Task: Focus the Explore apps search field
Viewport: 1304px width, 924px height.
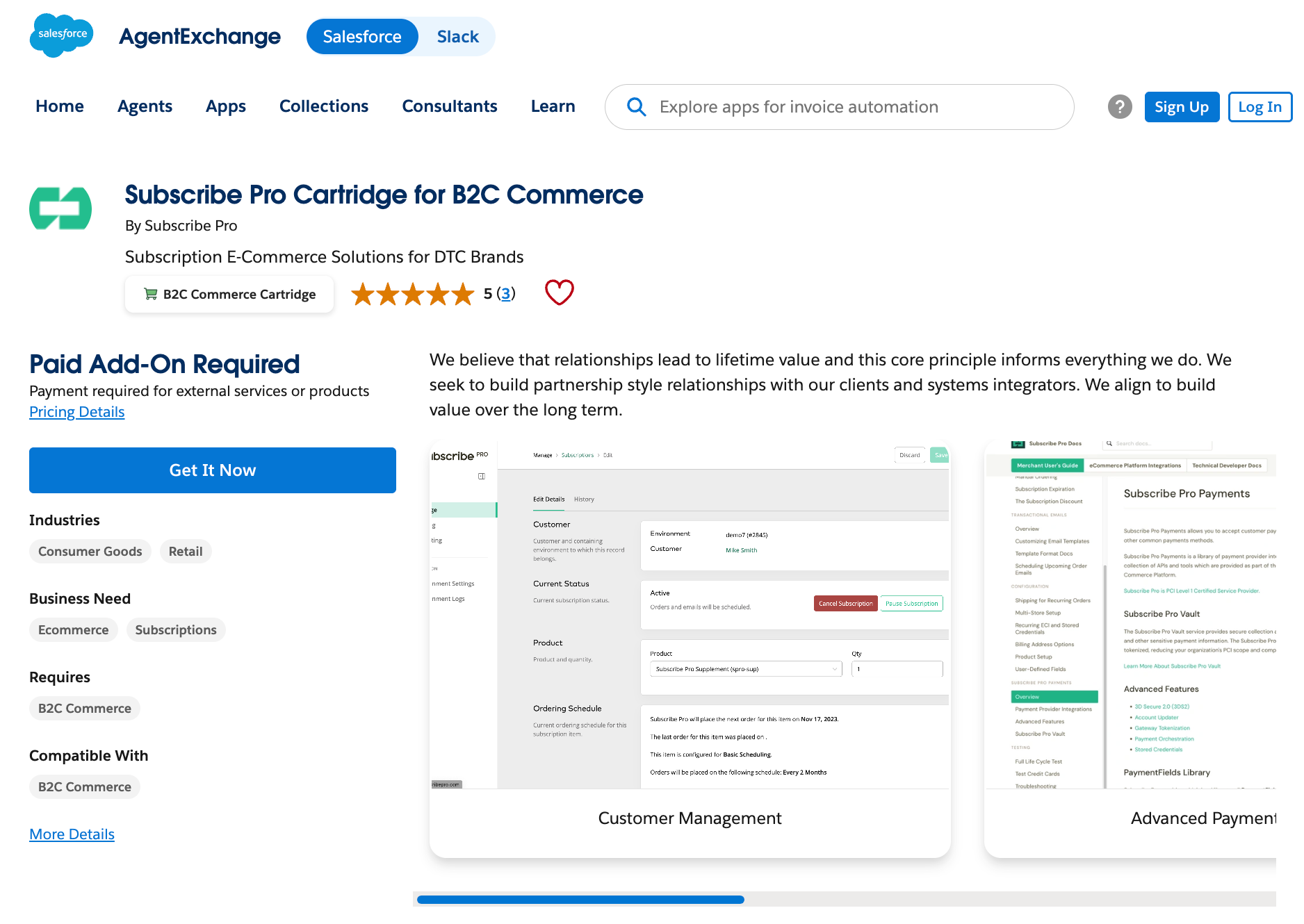Action: 839,107
